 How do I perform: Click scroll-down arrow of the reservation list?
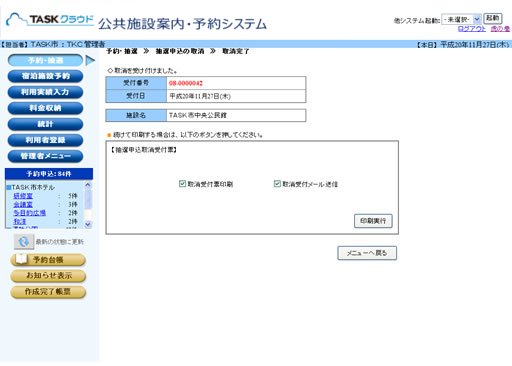pos(88,224)
